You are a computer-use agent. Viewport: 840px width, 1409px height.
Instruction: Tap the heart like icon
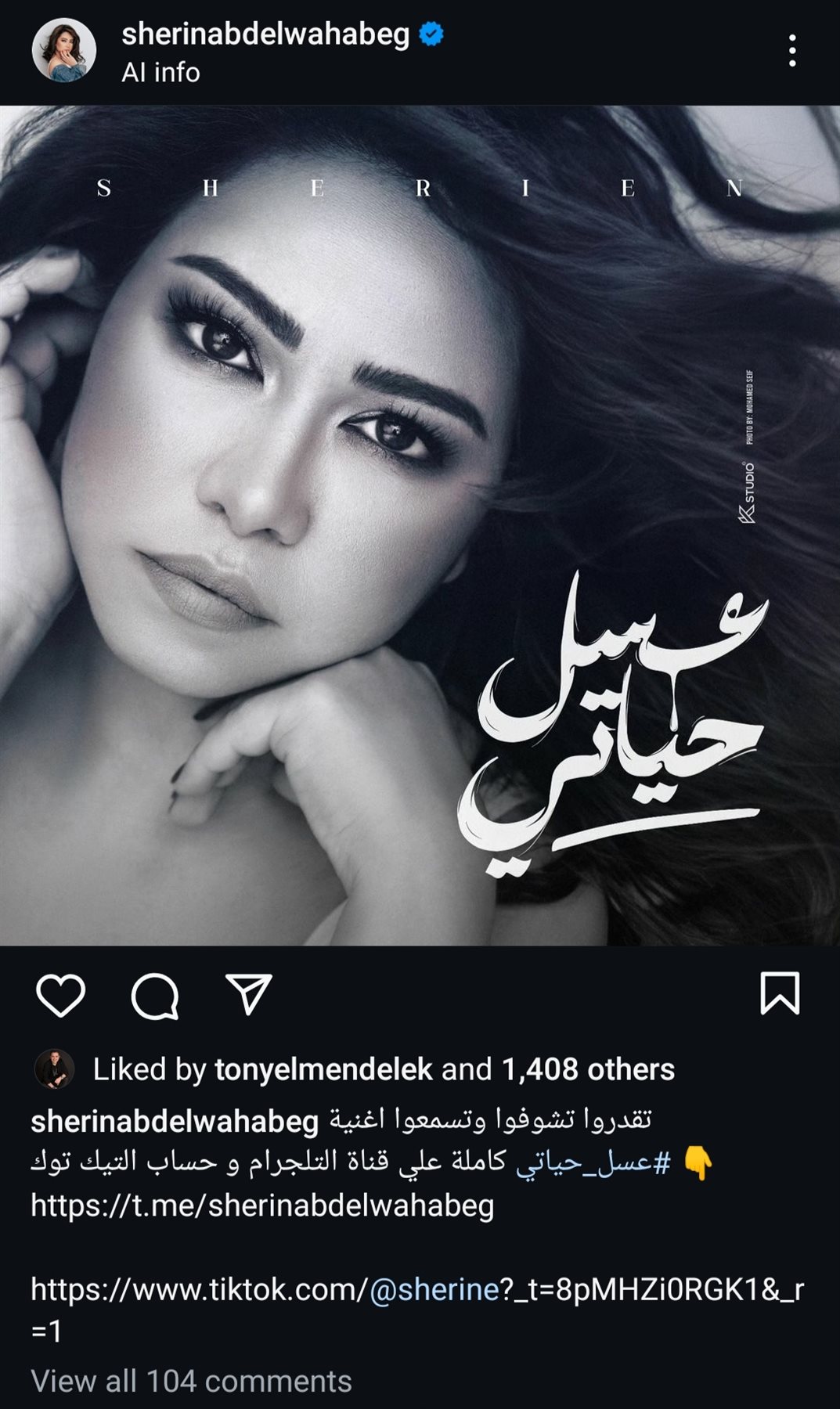pyautogui.click(x=60, y=996)
